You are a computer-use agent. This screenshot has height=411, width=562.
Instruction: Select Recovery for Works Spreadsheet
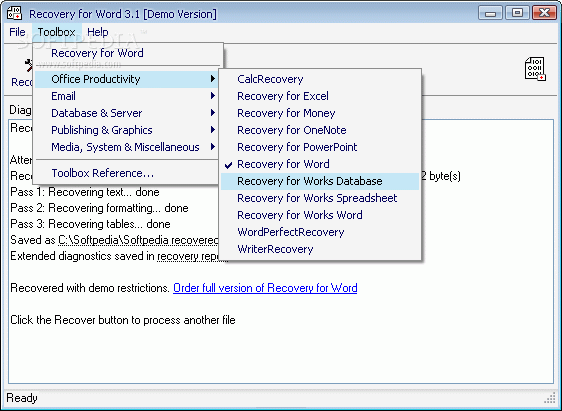click(320, 198)
